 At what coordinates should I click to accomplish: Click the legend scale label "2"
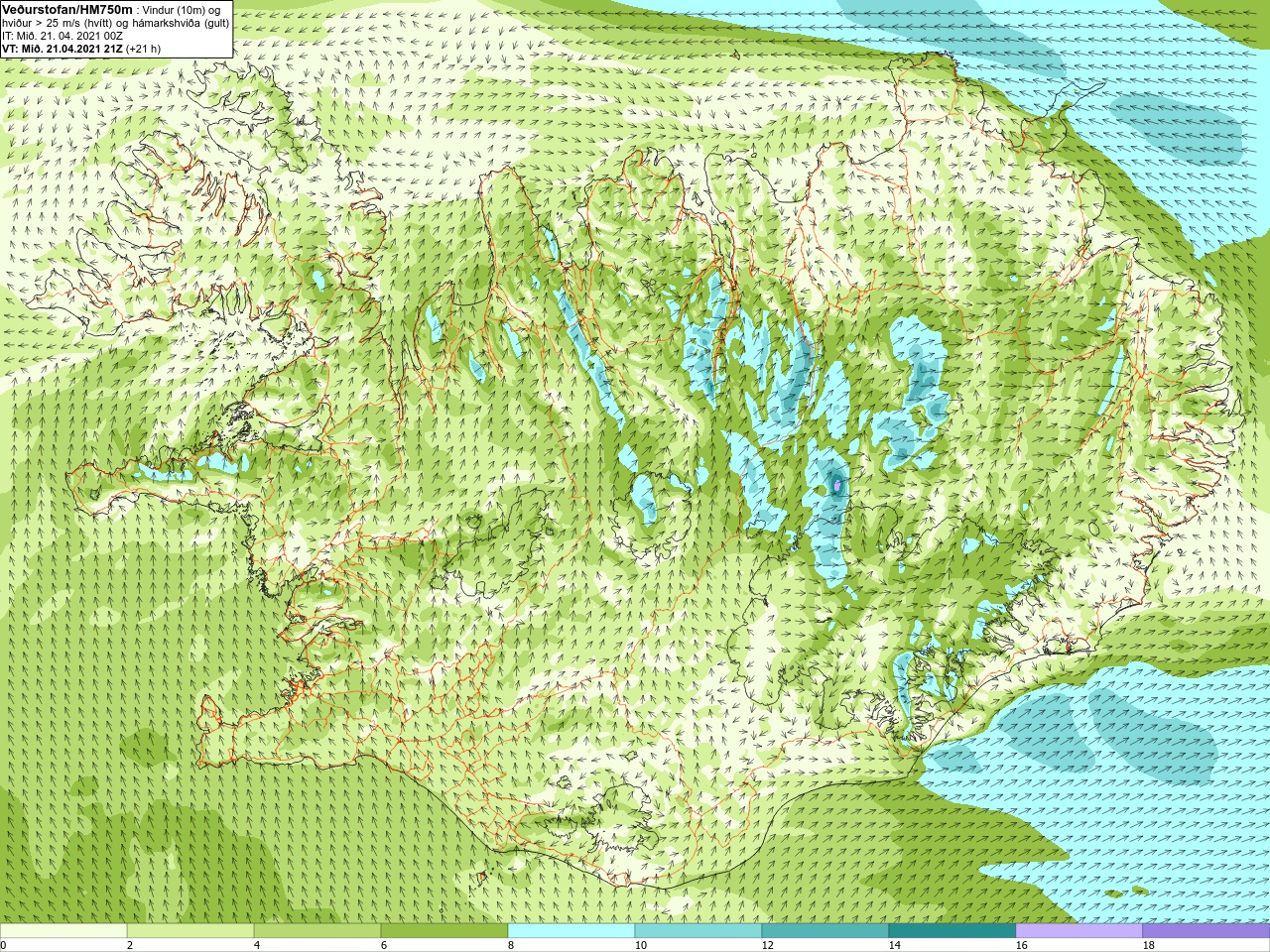(x=130, y=945)
